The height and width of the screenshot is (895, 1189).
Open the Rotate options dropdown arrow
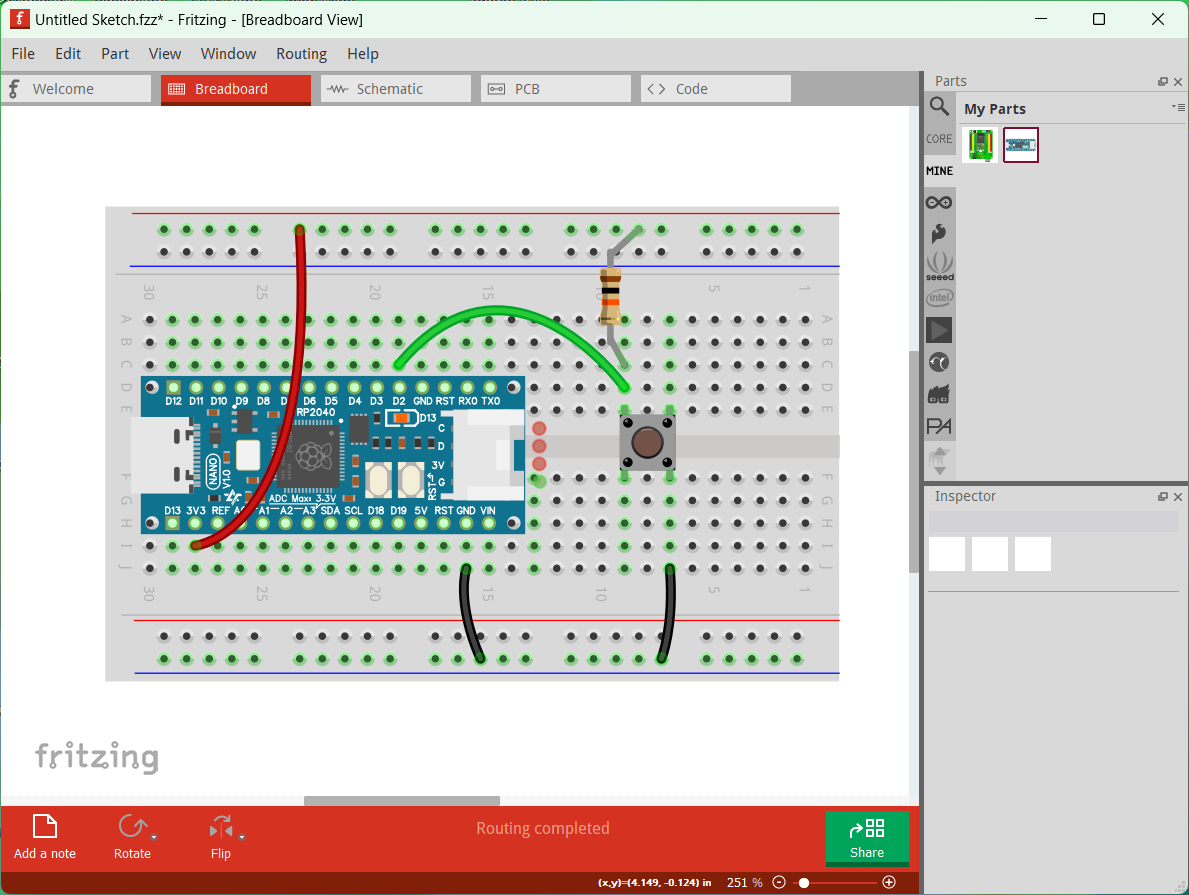pyautogui.click(x=154, y=837)
